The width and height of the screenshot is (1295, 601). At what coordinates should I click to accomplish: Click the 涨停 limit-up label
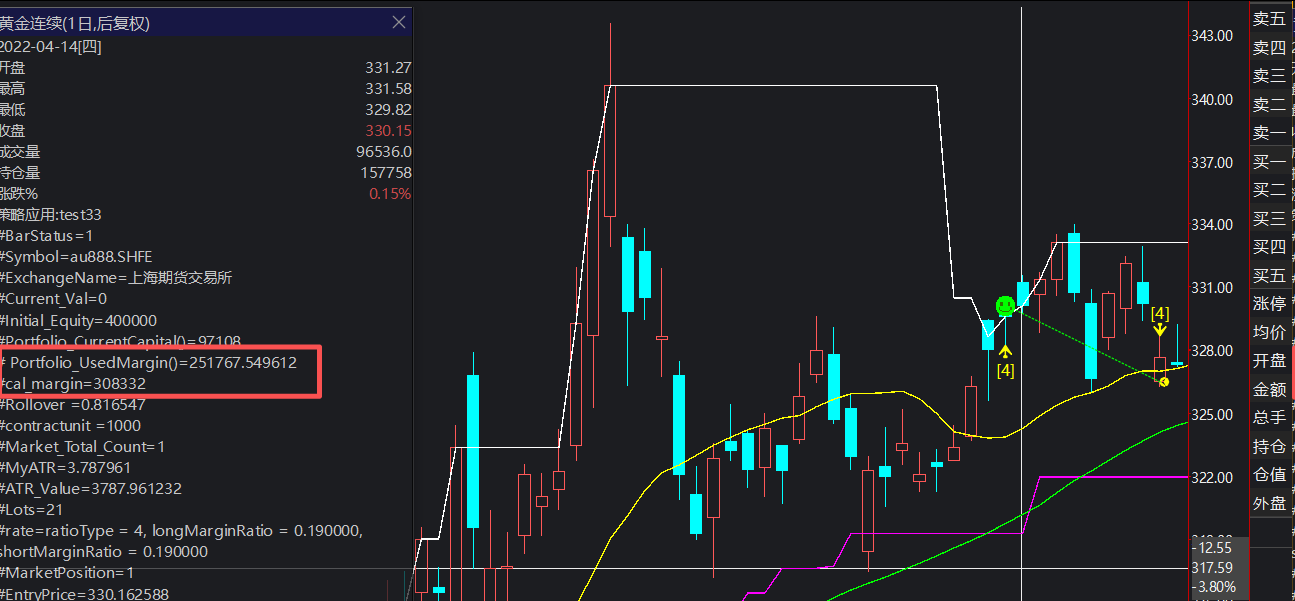pos(1269,304)
